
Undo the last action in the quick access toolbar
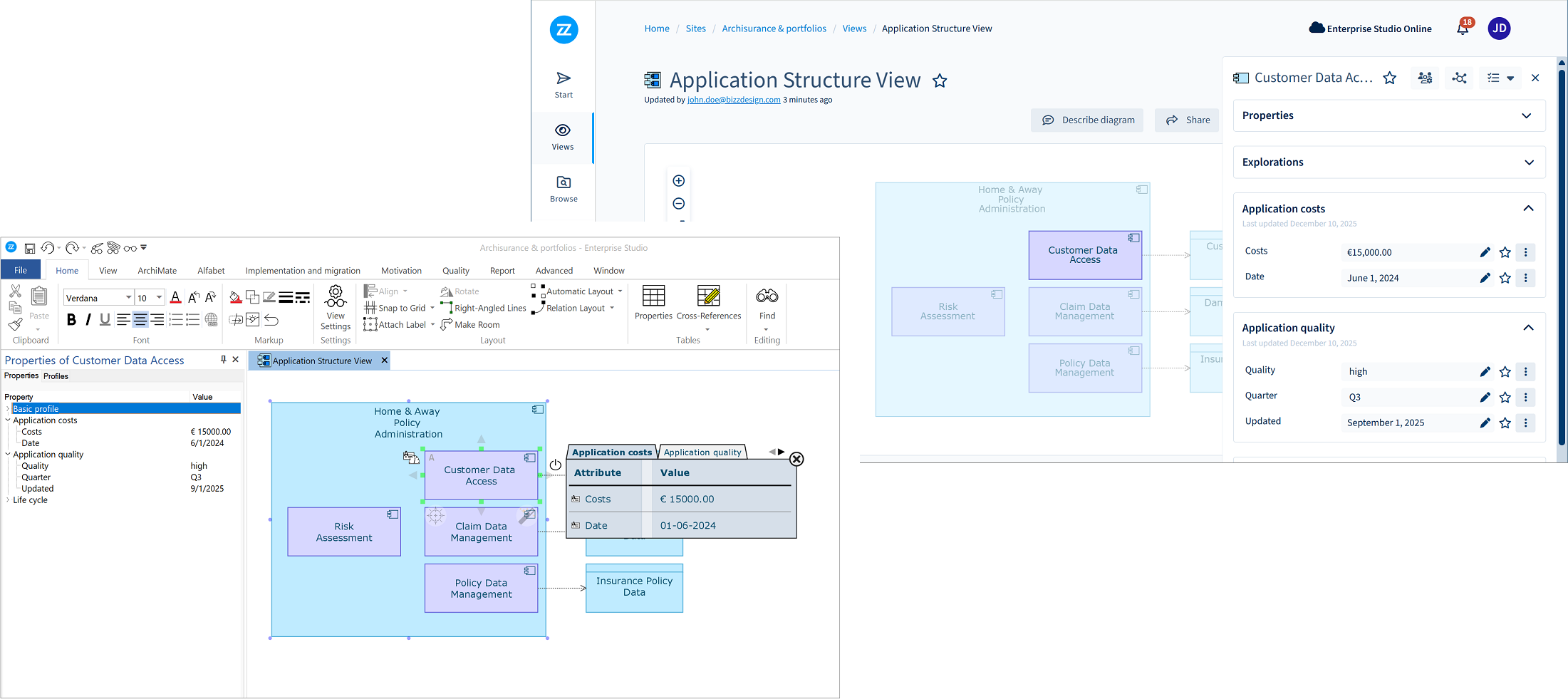click(x=48, y=248)
